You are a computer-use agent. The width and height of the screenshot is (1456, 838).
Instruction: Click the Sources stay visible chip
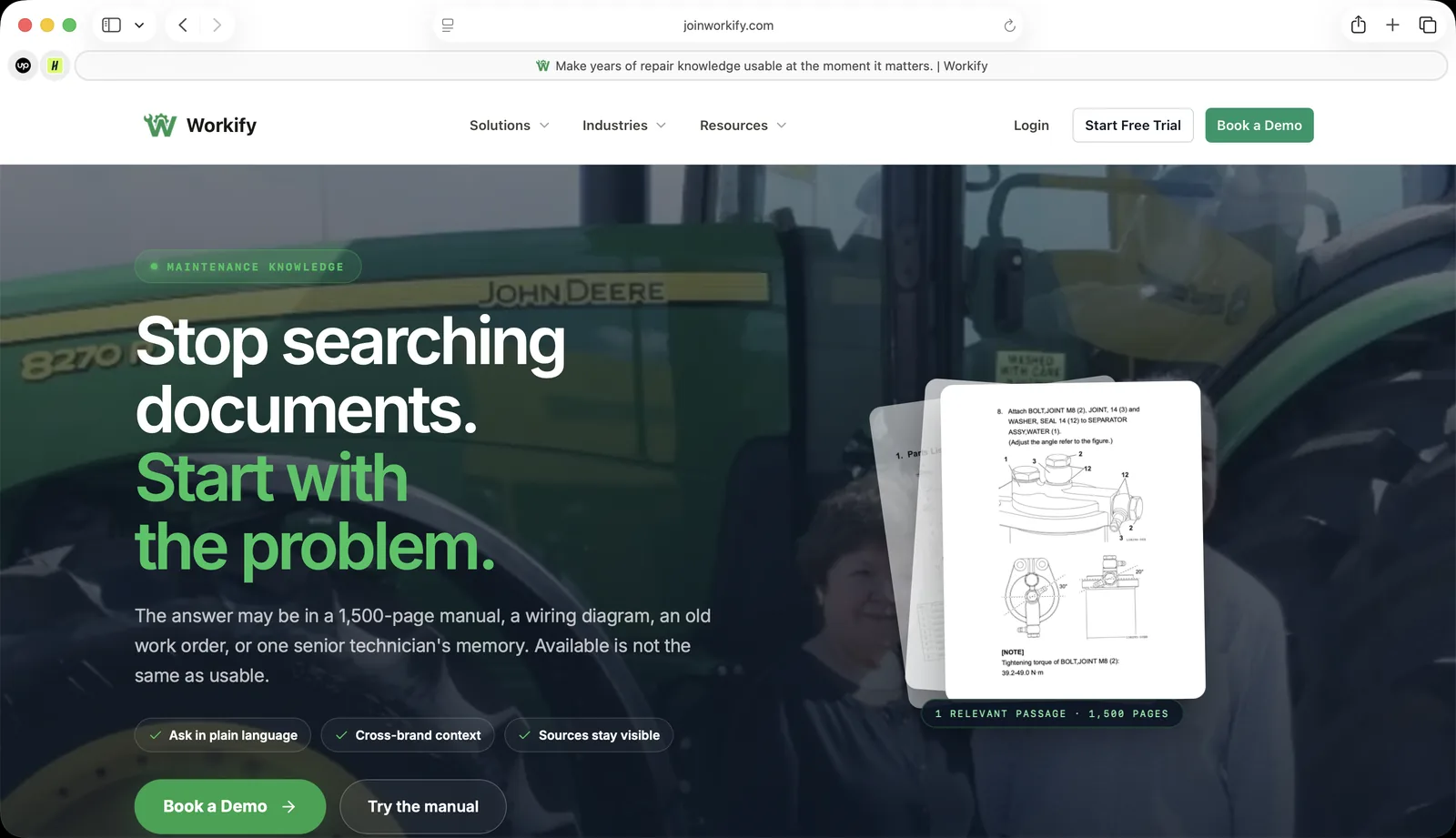click(589, 735)
